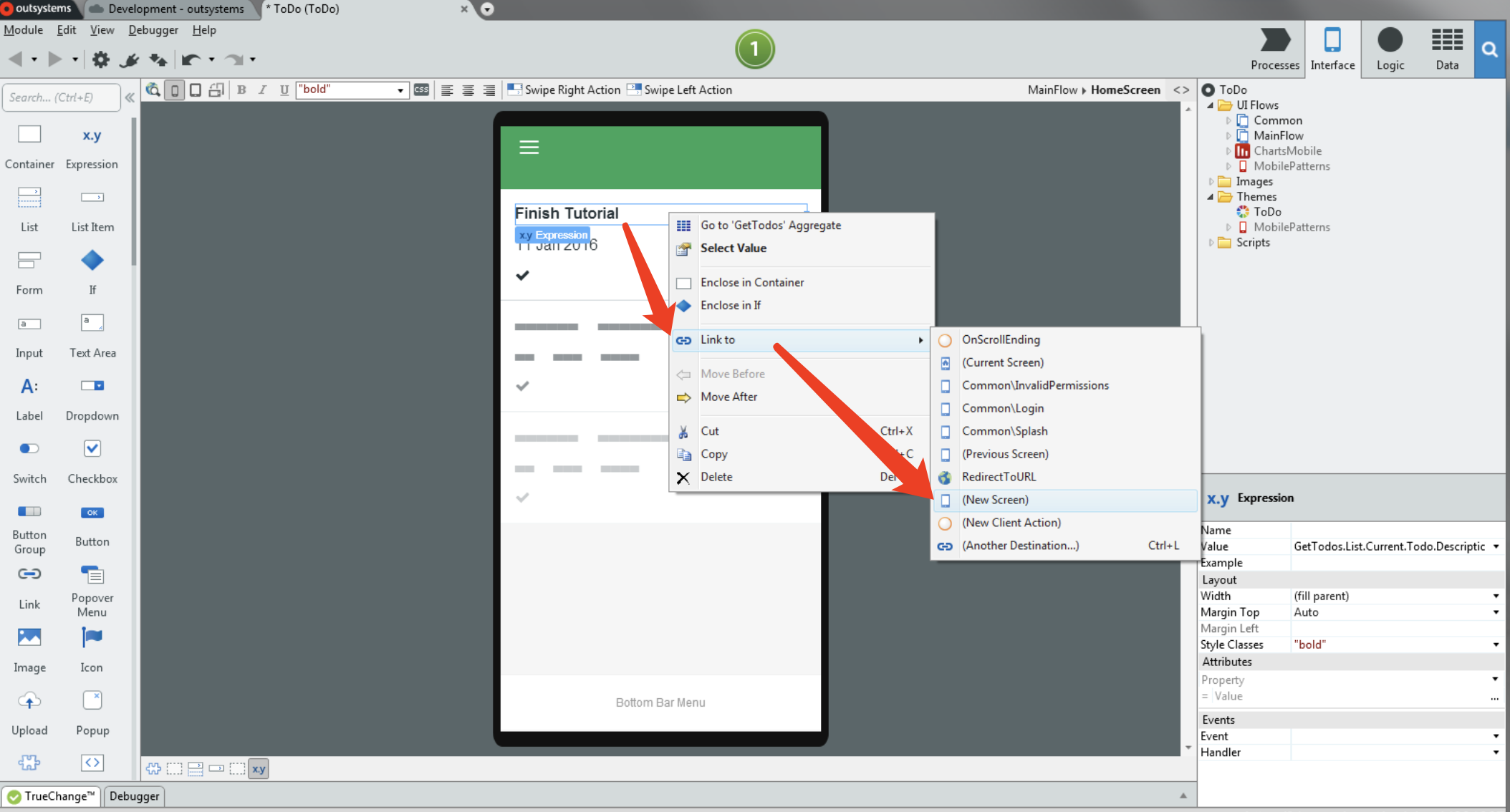Click the Popover Menu widget icon
This screenshot has height=812, width=1510.
92,575
